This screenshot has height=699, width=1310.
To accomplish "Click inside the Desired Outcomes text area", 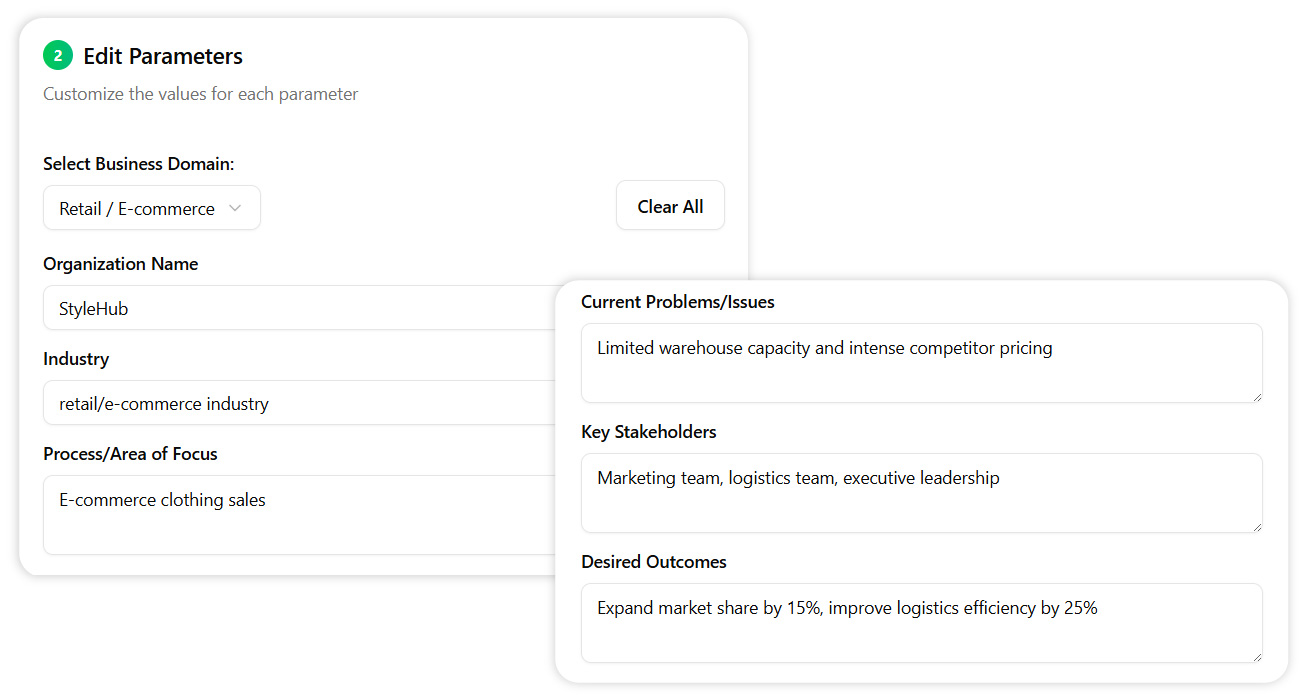I will pos(920,622).
